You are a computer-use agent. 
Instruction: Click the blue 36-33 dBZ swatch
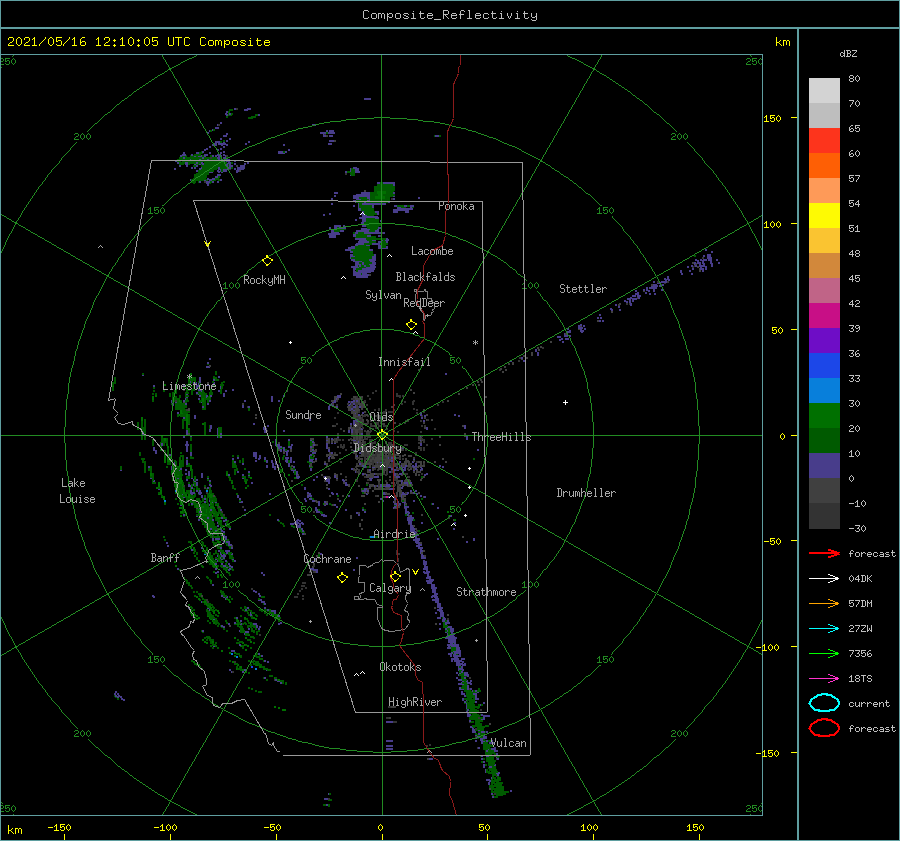[824, 366]
